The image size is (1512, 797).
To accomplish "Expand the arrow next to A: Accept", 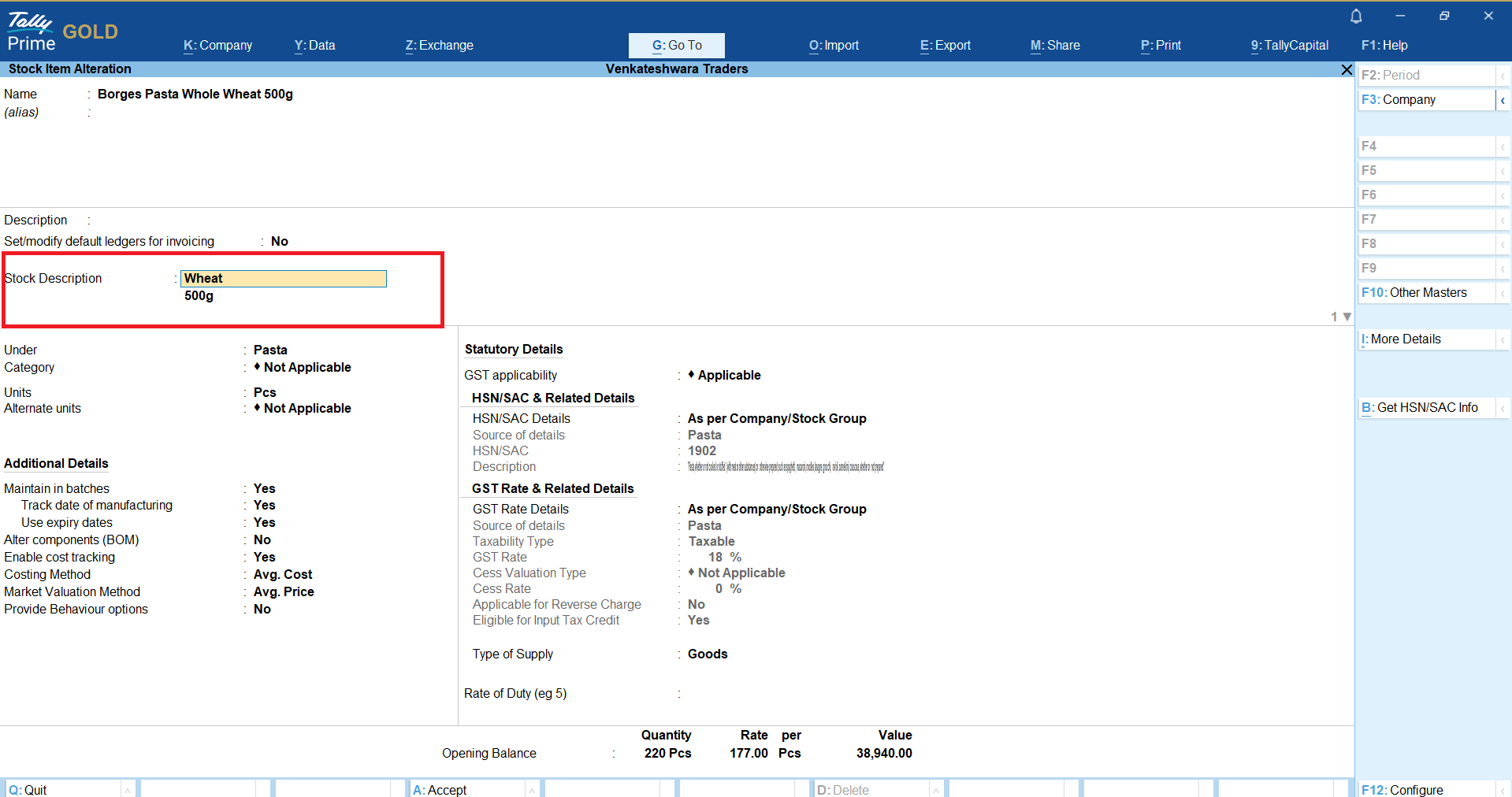I will 532,790.
